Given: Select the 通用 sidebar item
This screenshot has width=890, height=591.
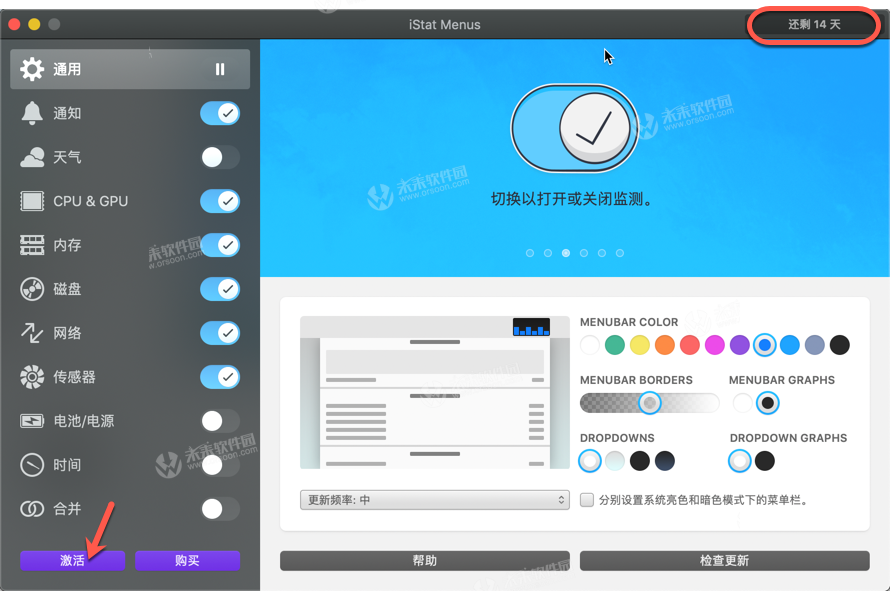Looking at the screenshot, I should pyautogui.click(x=130, y=69).
